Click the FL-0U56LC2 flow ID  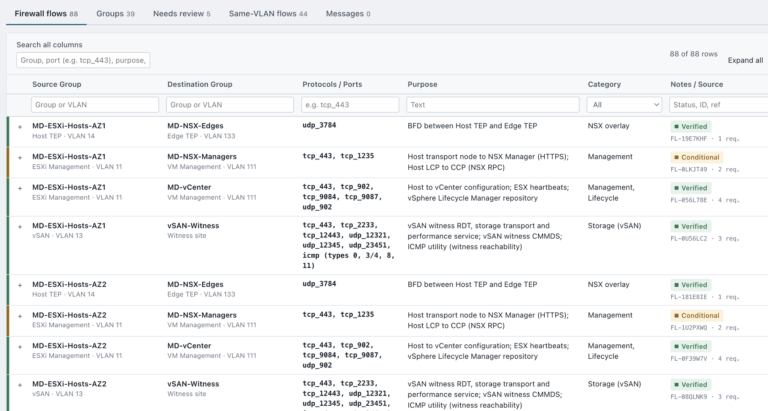click(x=689, y=239)
